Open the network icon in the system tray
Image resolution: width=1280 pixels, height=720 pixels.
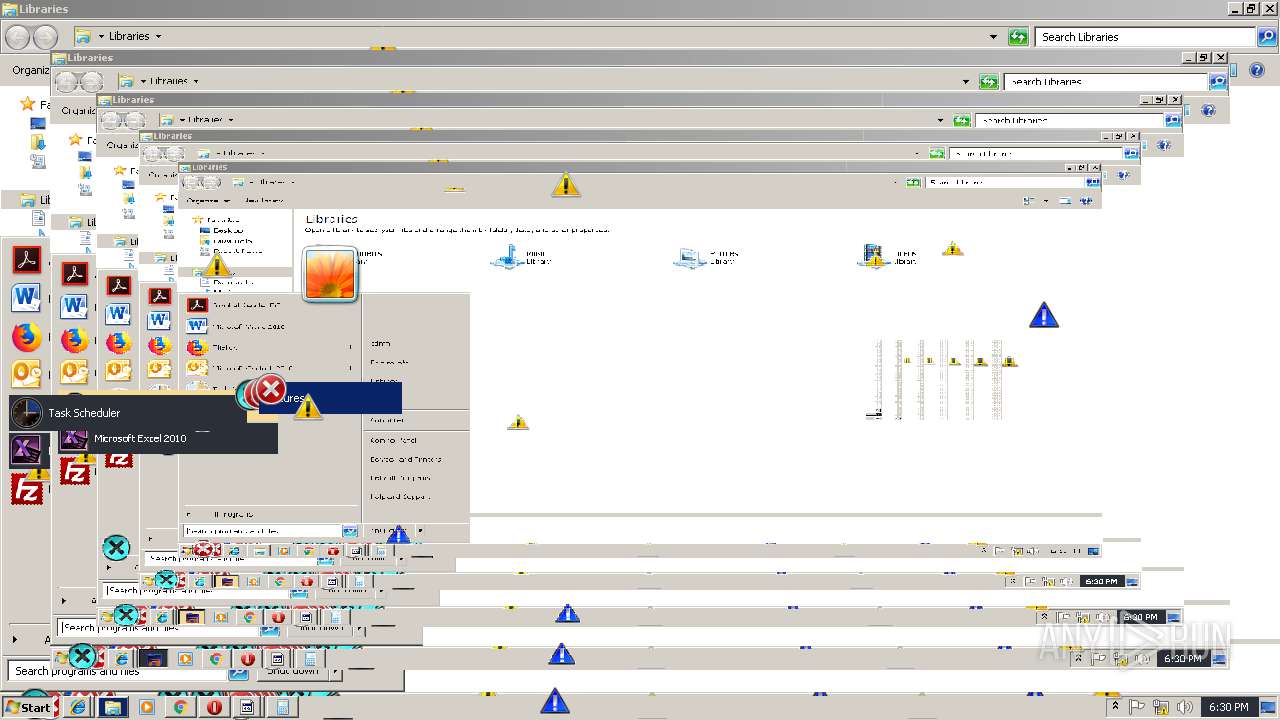[1161, 707]
